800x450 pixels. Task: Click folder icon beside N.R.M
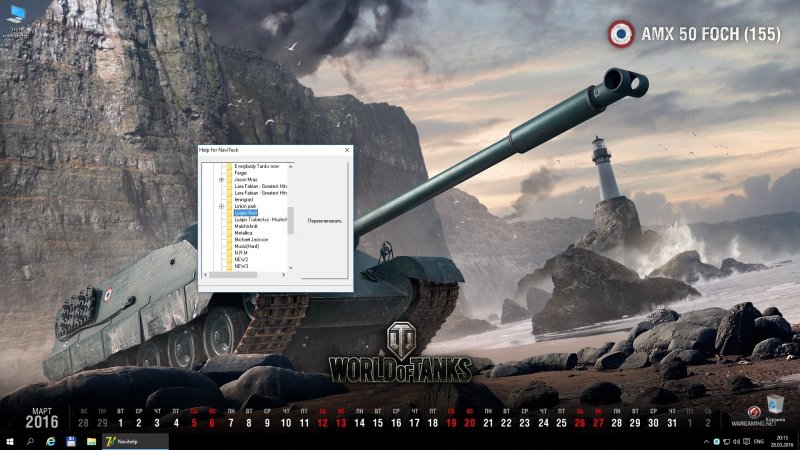pyautogui.click(x=230, y=253)
